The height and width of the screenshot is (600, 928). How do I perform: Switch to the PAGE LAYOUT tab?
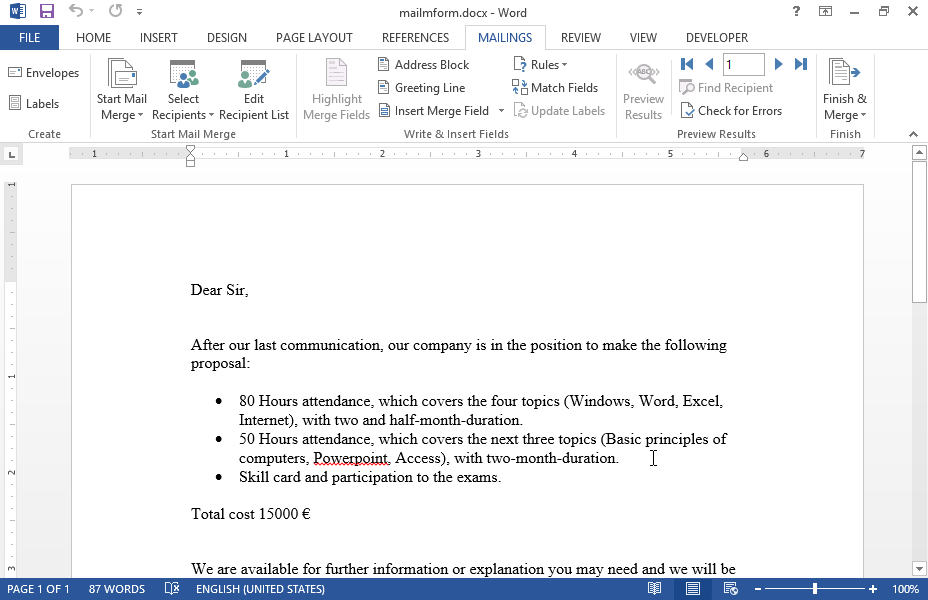coord(314,38)
